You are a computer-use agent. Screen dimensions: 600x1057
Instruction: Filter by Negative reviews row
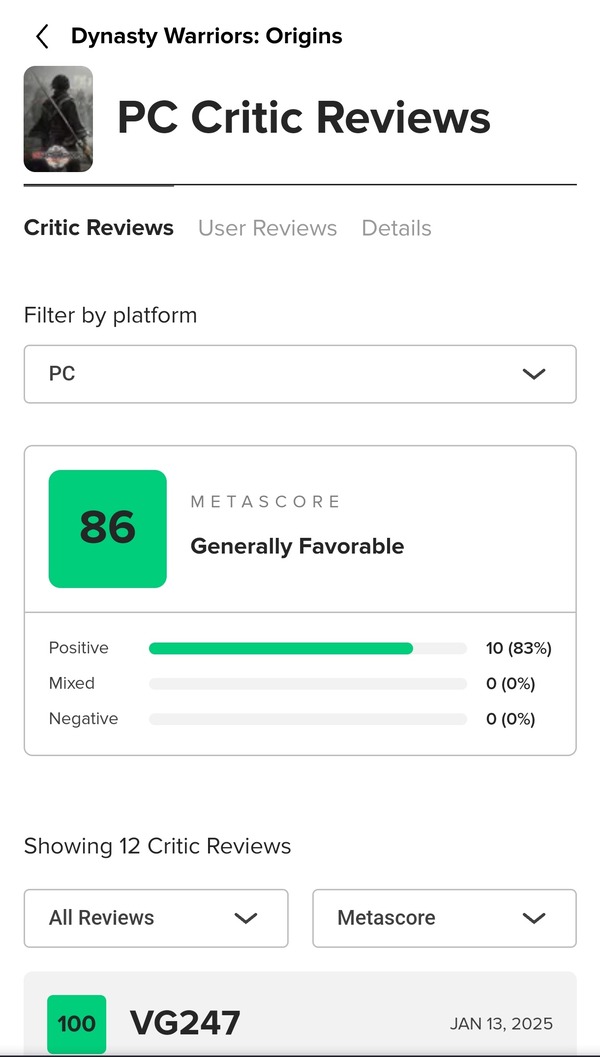click(x=300, y=719)
